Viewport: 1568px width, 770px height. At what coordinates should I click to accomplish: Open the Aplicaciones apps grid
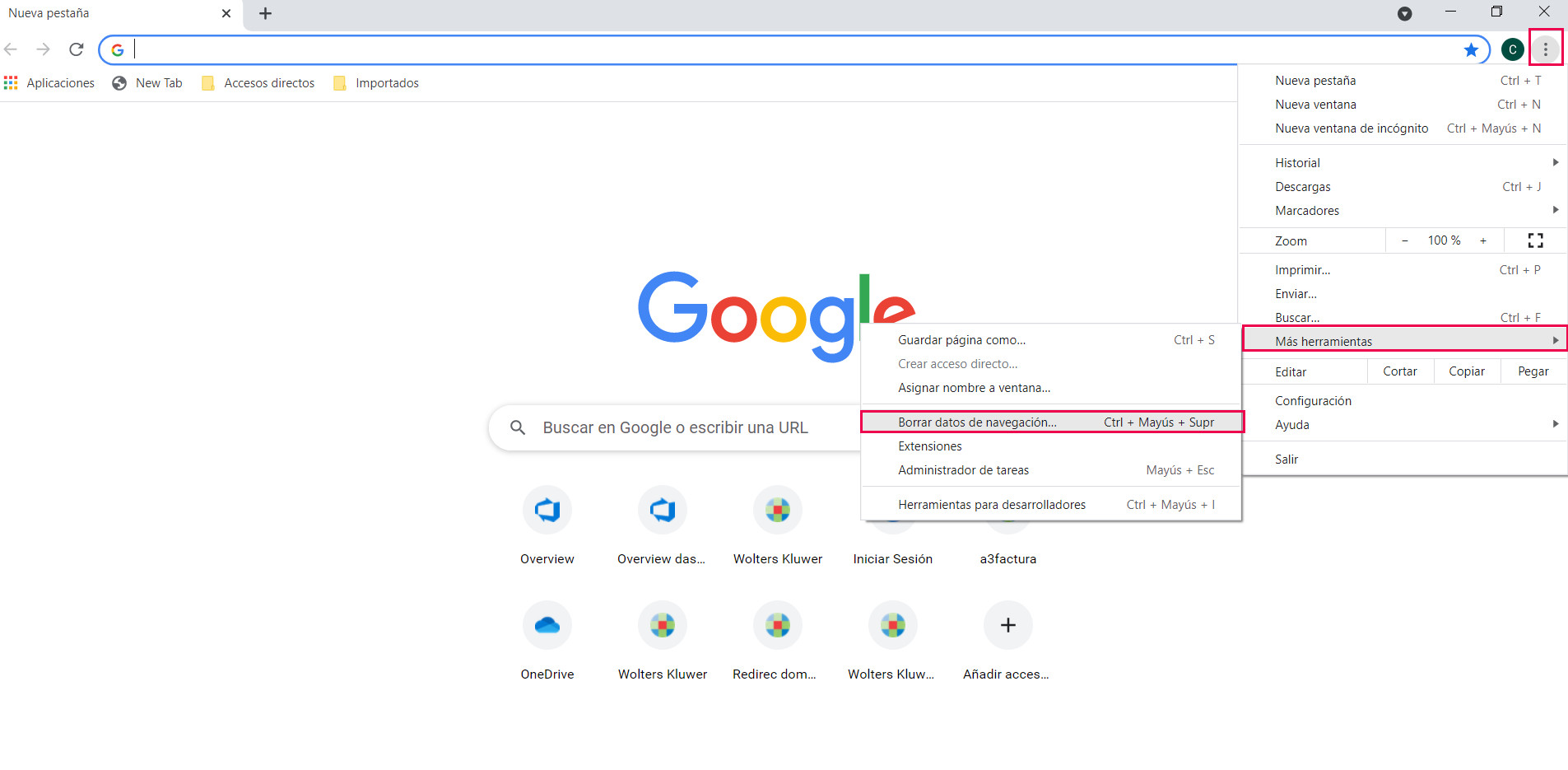(49, 82)
